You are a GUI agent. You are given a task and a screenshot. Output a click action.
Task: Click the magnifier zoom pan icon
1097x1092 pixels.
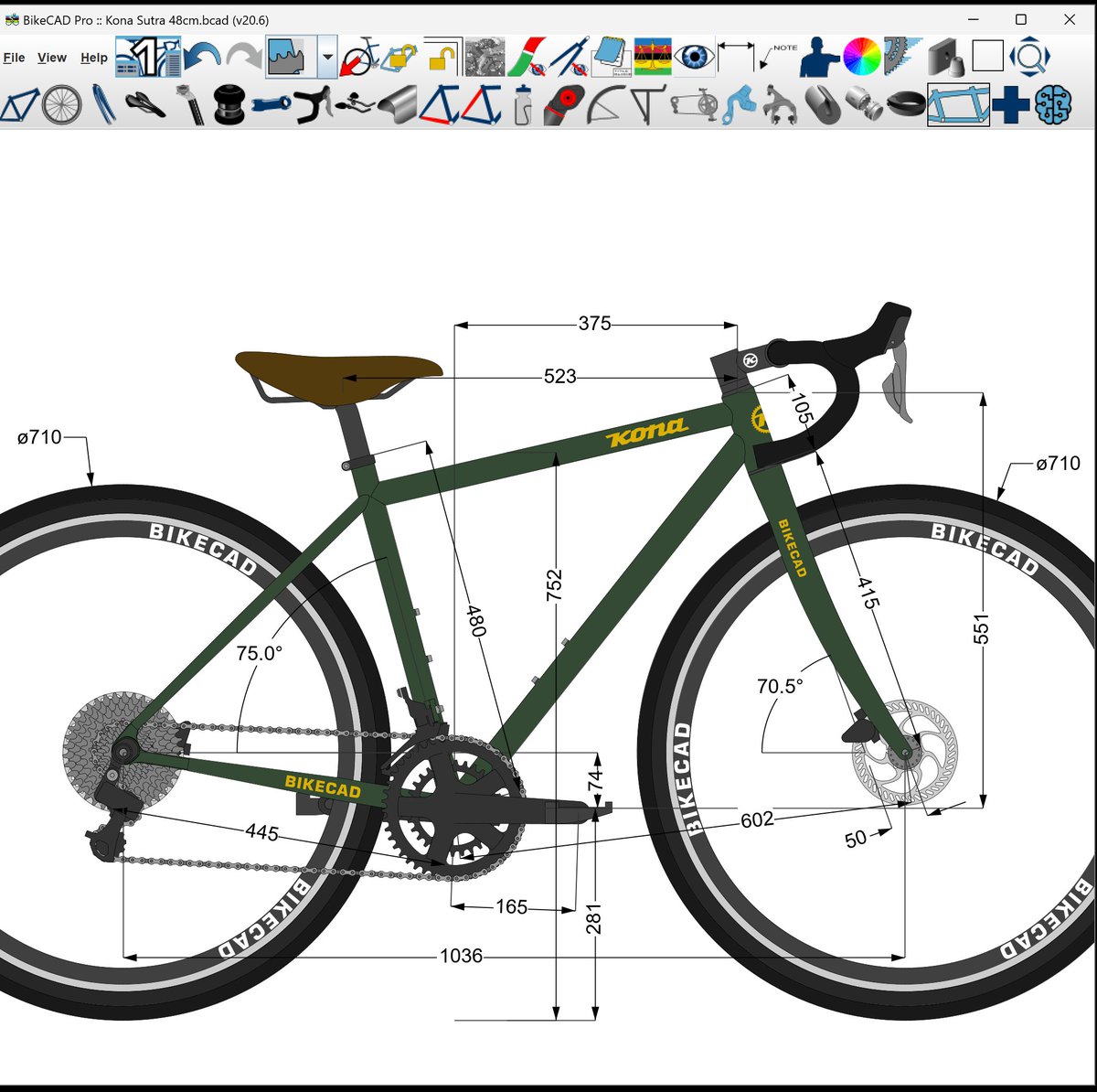(x=1029, y=57)
